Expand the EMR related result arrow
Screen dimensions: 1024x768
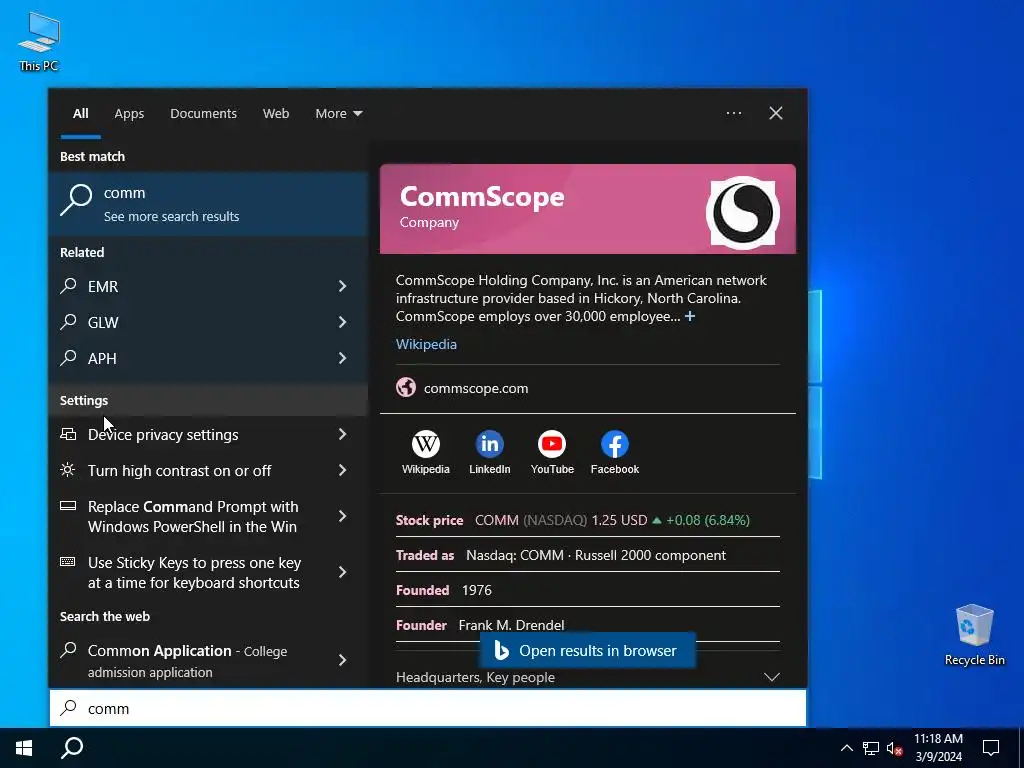342,286
